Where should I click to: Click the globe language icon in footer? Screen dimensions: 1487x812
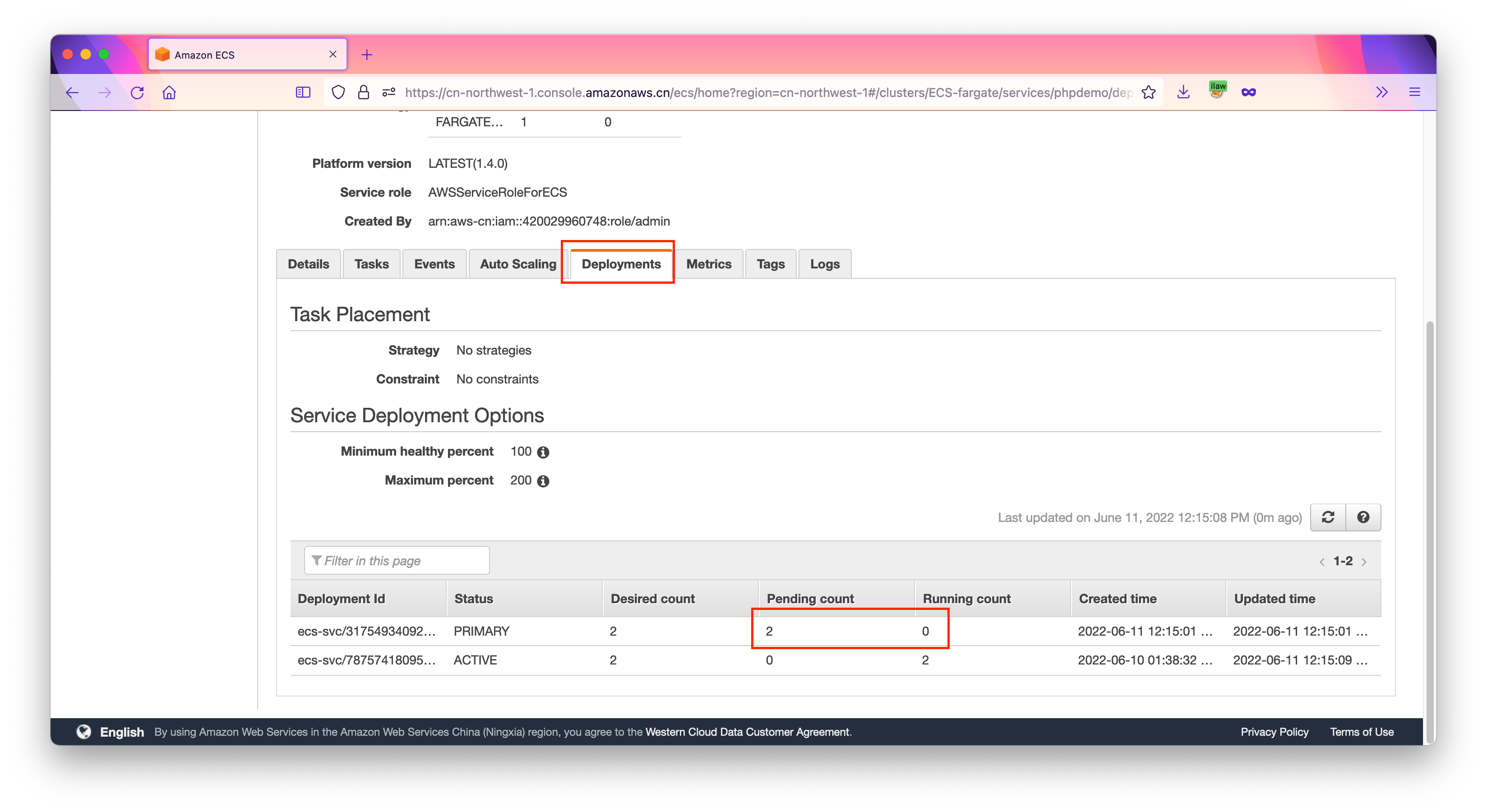84,732
